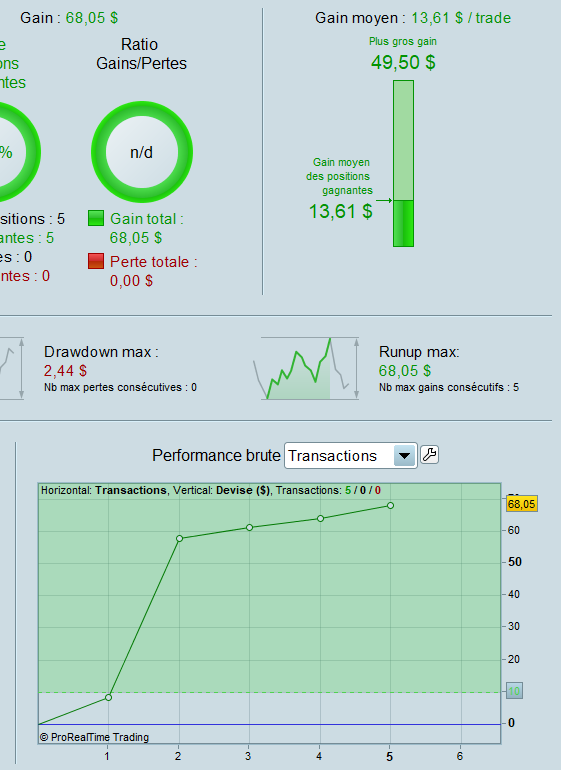The image size is (561, 770).
Task: Click the ProRealTime Trading copyright text
Action: (x=94, y=737)
